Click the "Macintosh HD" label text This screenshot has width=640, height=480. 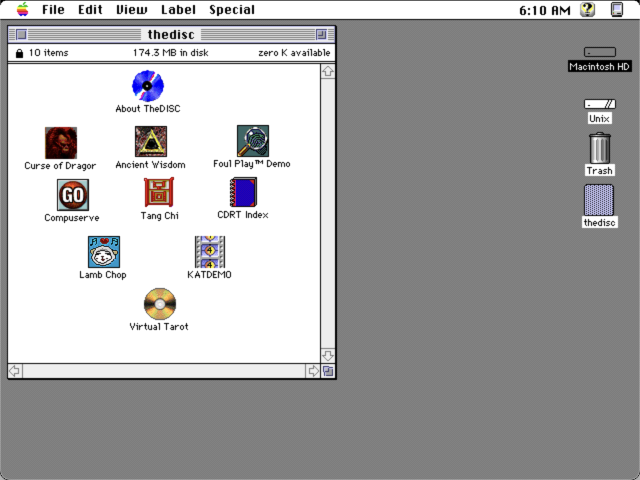click(600, 67)
